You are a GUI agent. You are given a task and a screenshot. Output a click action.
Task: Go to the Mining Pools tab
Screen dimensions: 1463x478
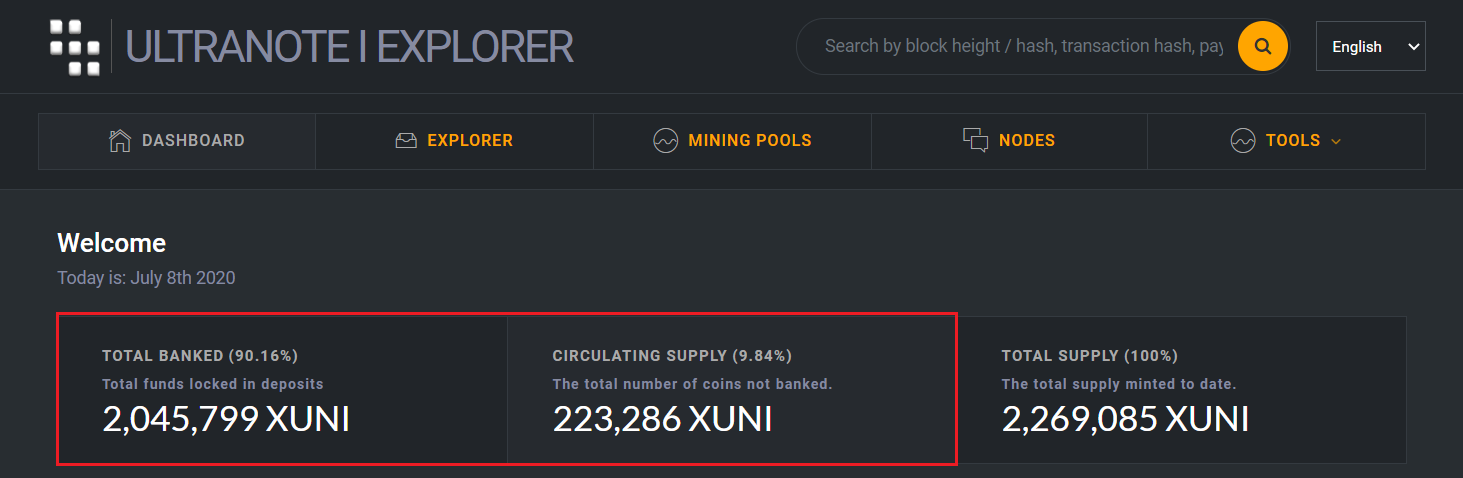point(733,141)
